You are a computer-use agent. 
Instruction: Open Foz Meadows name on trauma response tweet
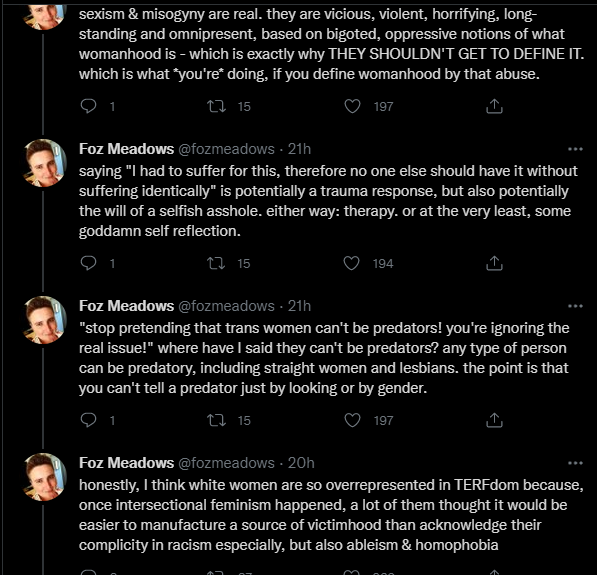coord(126,149)
